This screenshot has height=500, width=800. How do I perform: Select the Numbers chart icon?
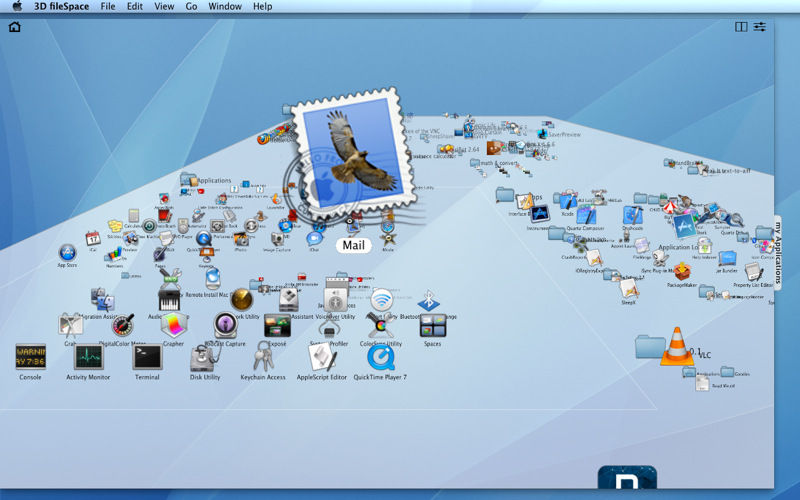pos(114,254)
